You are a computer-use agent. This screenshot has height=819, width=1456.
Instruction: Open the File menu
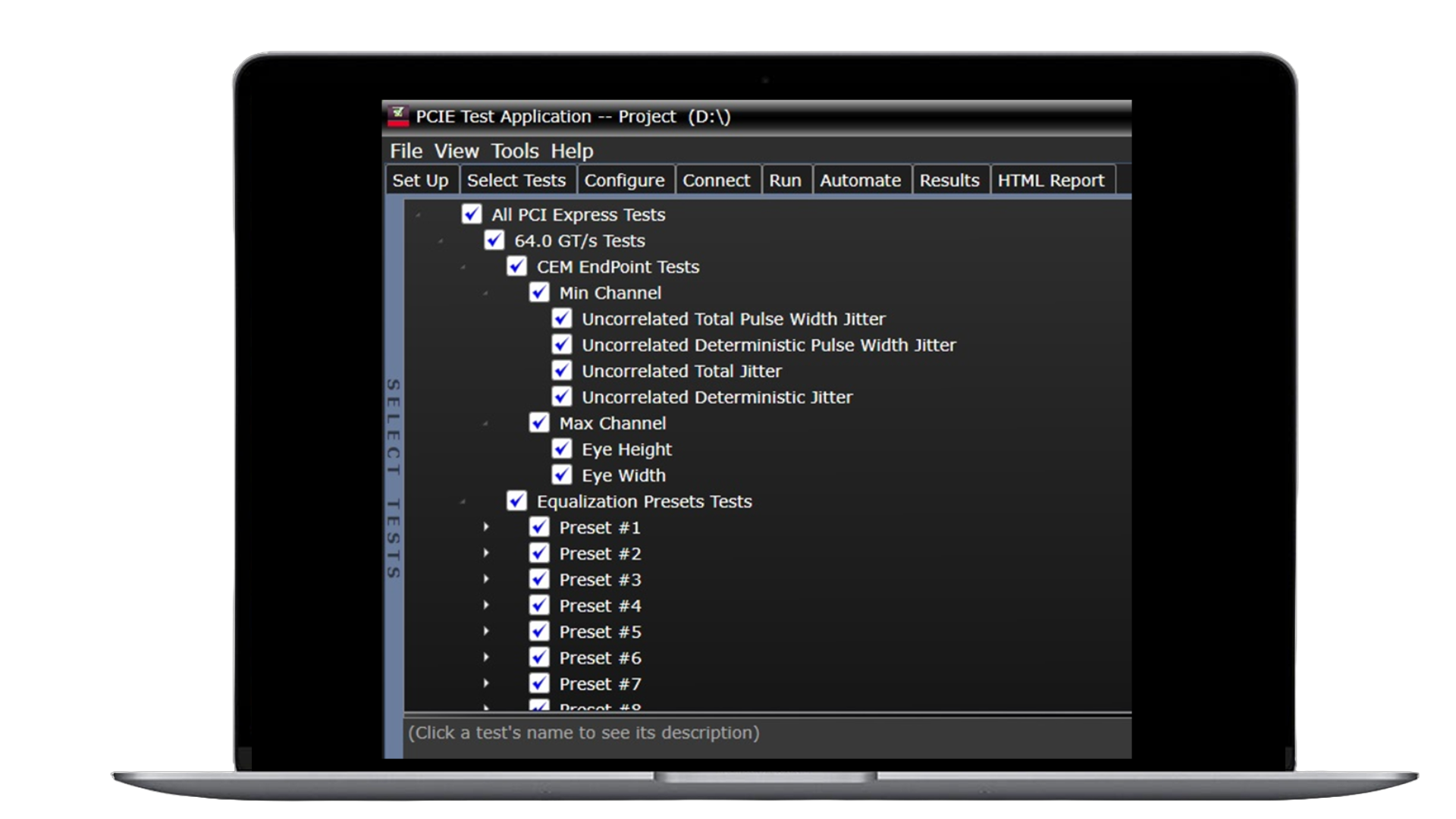click(406, 151)
